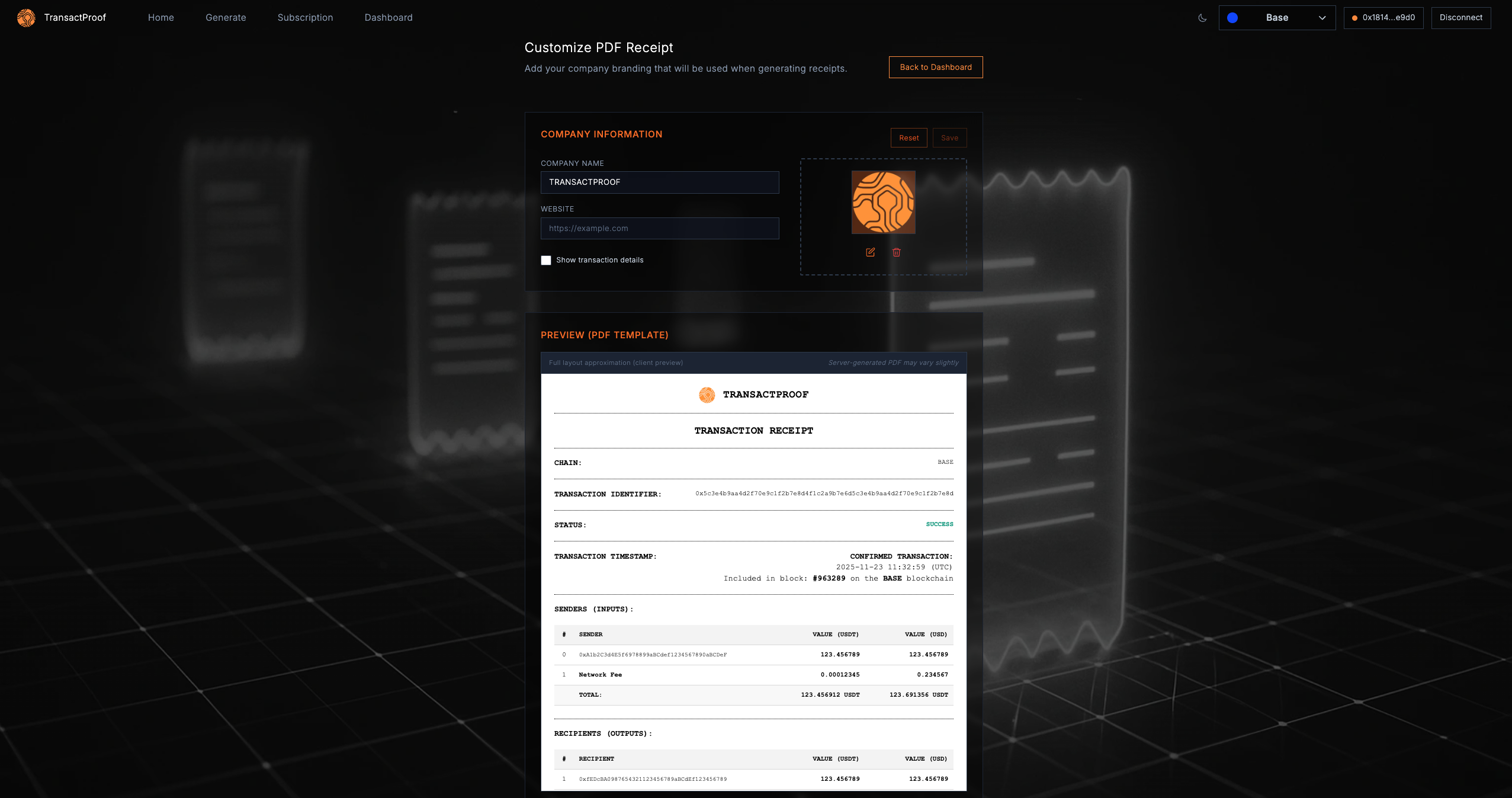The width and height of the screenshot is (1512, 798).
Task: Click inside the Website input field
Action: tap(659, 228)
